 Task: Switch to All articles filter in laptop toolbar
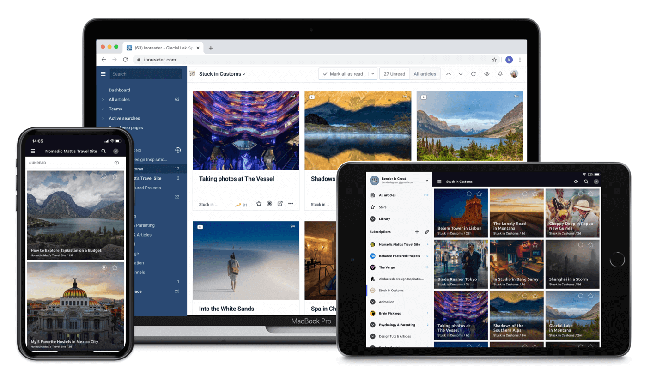tap(425, 74)
